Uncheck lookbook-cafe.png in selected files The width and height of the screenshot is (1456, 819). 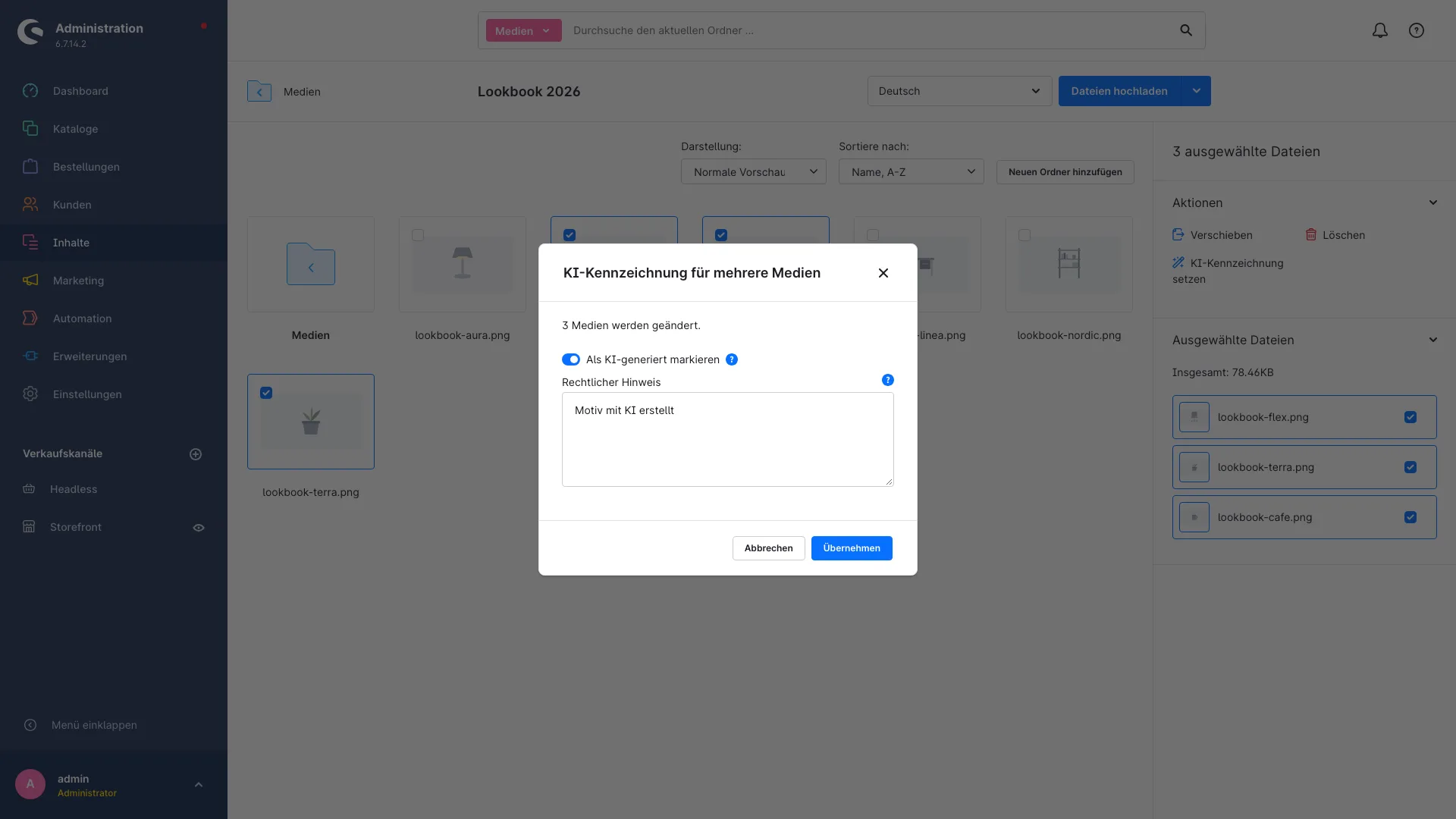point(1410,517)
